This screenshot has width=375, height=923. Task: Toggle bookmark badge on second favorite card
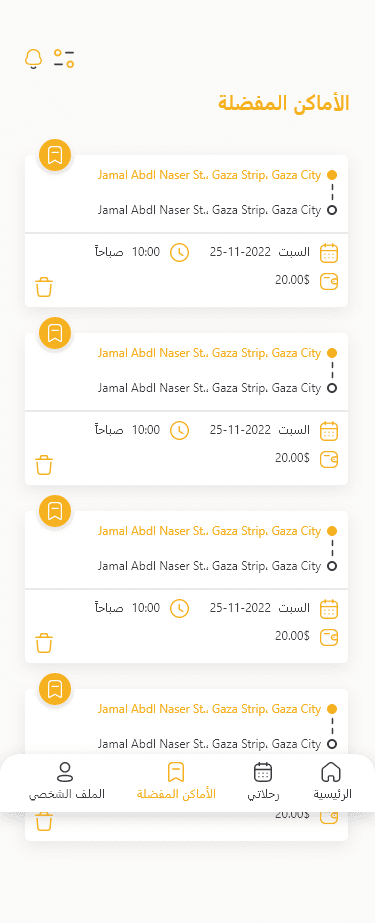tap(55, 333)
